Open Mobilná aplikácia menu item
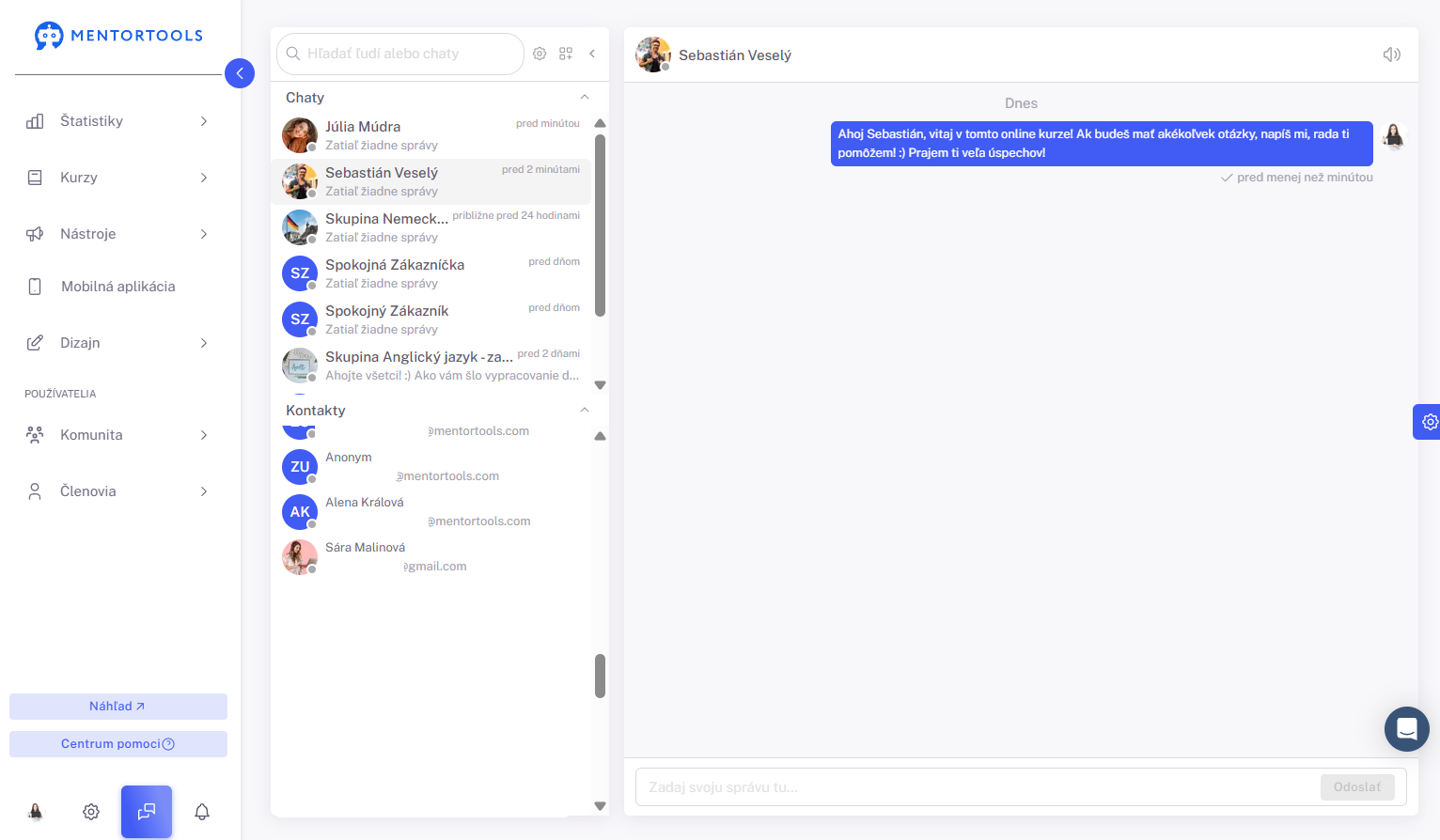 [117, 287]
